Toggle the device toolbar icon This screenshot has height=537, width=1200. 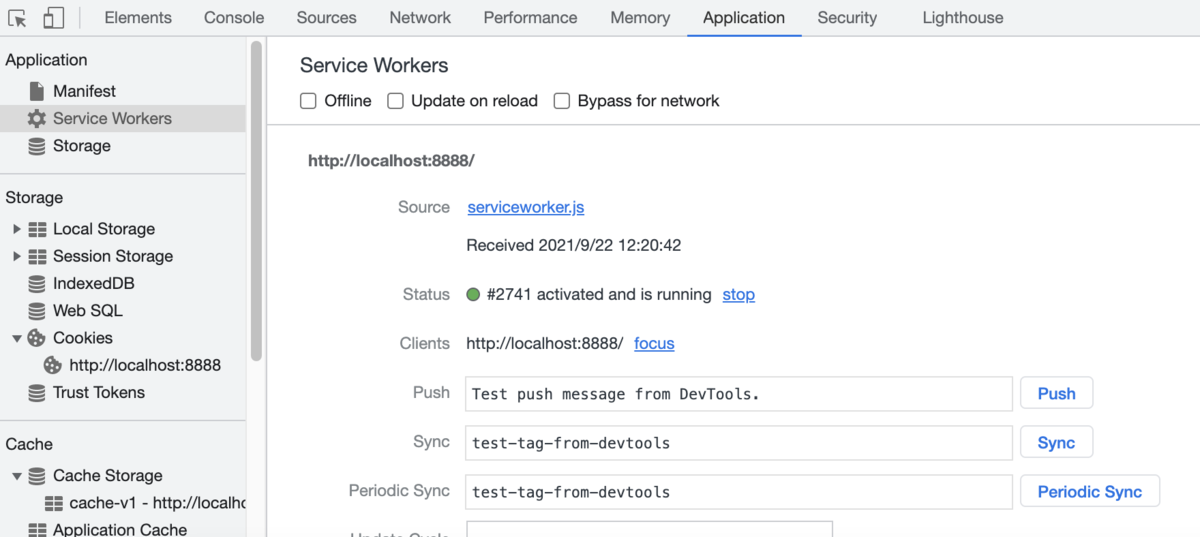pyautogui.click(x=54, y=17)
